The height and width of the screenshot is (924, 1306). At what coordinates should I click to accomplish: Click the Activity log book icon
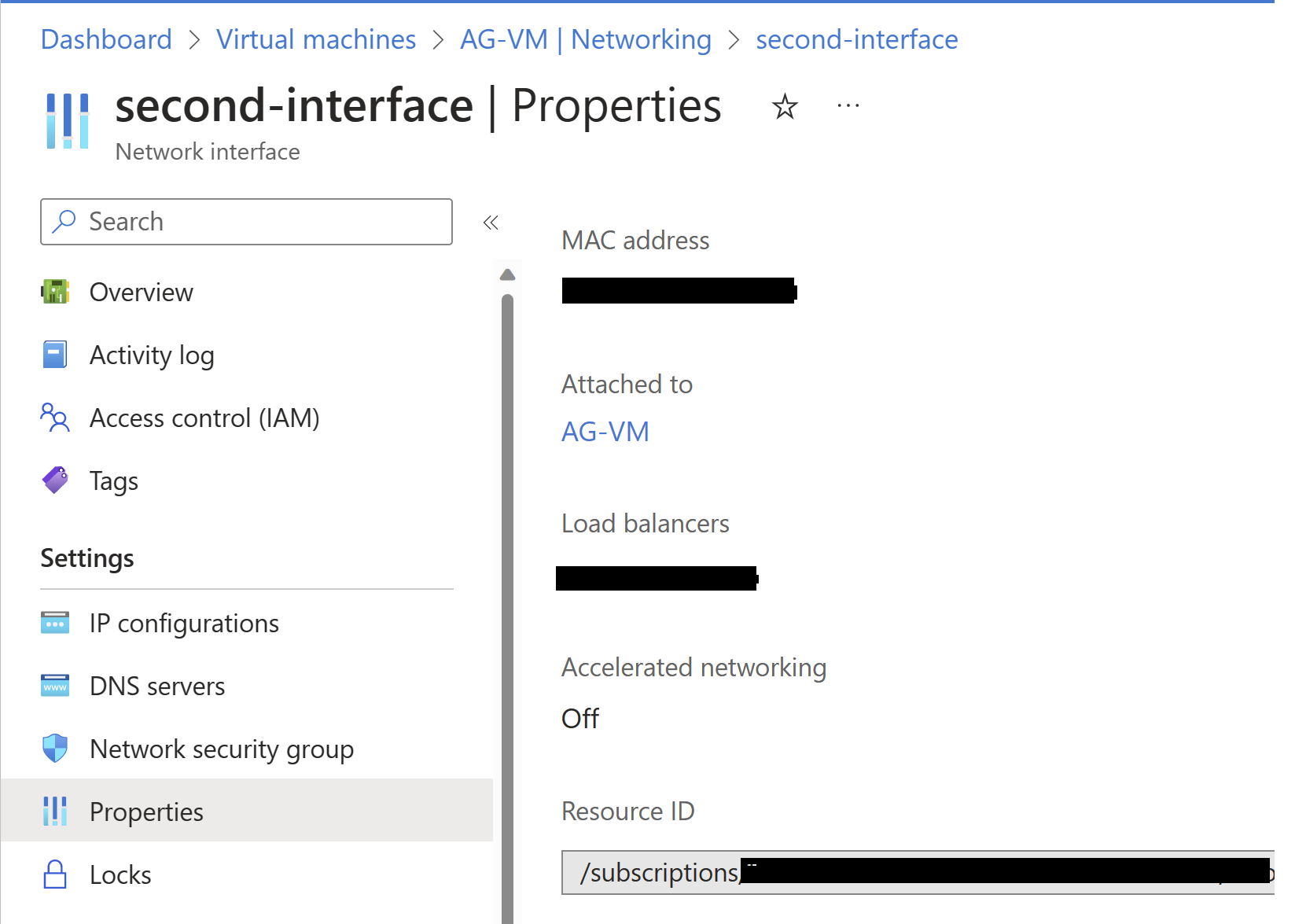tap(55, 355)
